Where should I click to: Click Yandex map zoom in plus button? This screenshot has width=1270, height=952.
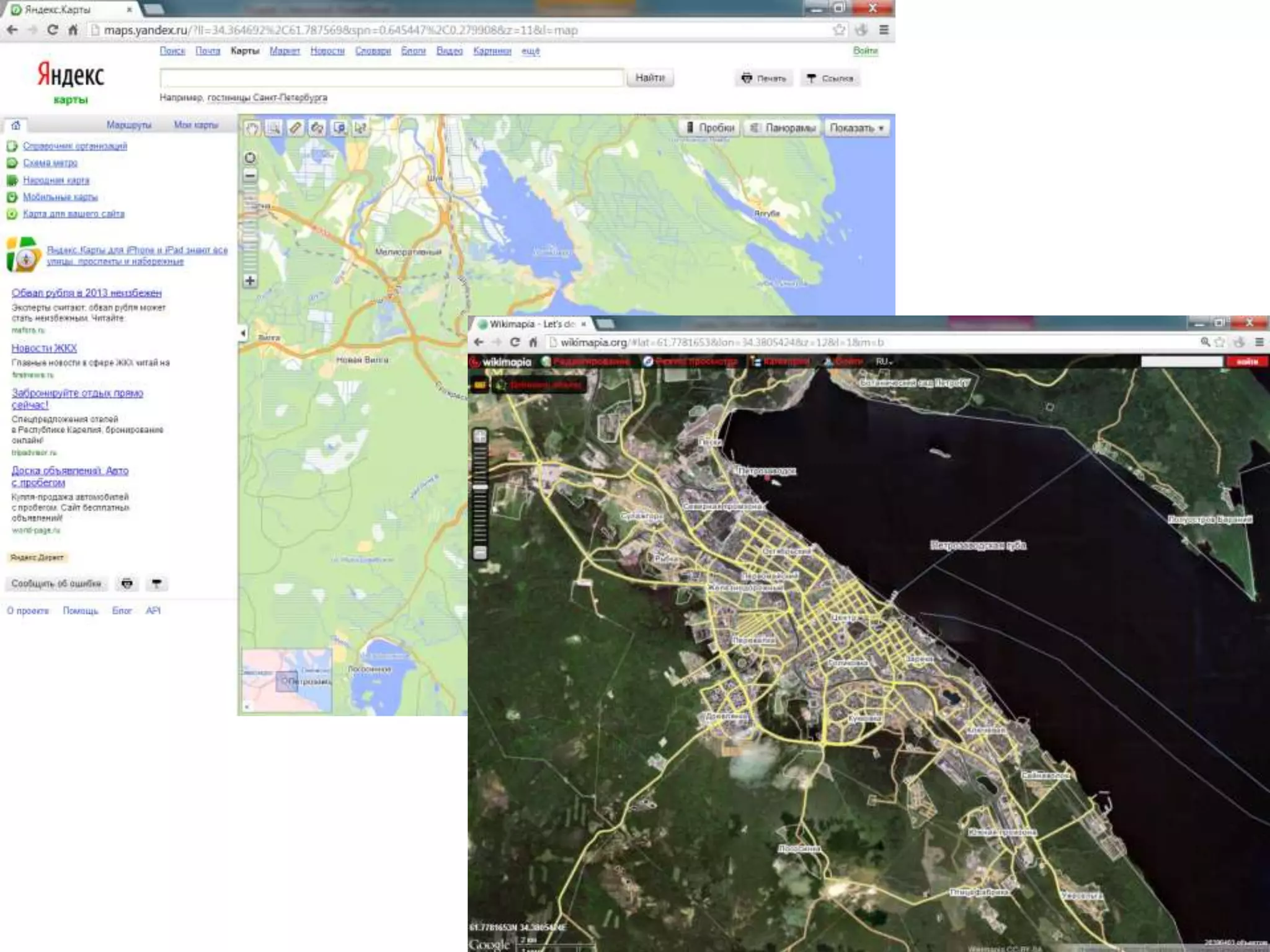[x=250, y=281]
